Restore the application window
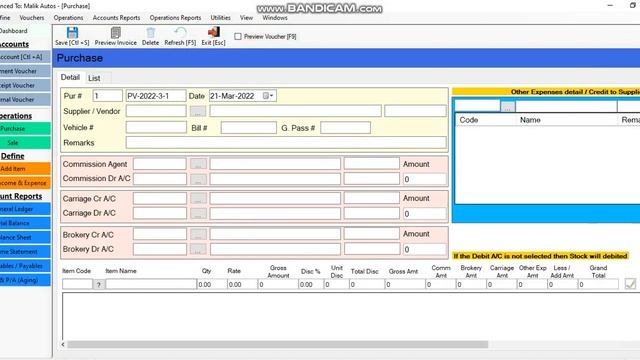This screenshot has width=640, height=360. point(633,5)
